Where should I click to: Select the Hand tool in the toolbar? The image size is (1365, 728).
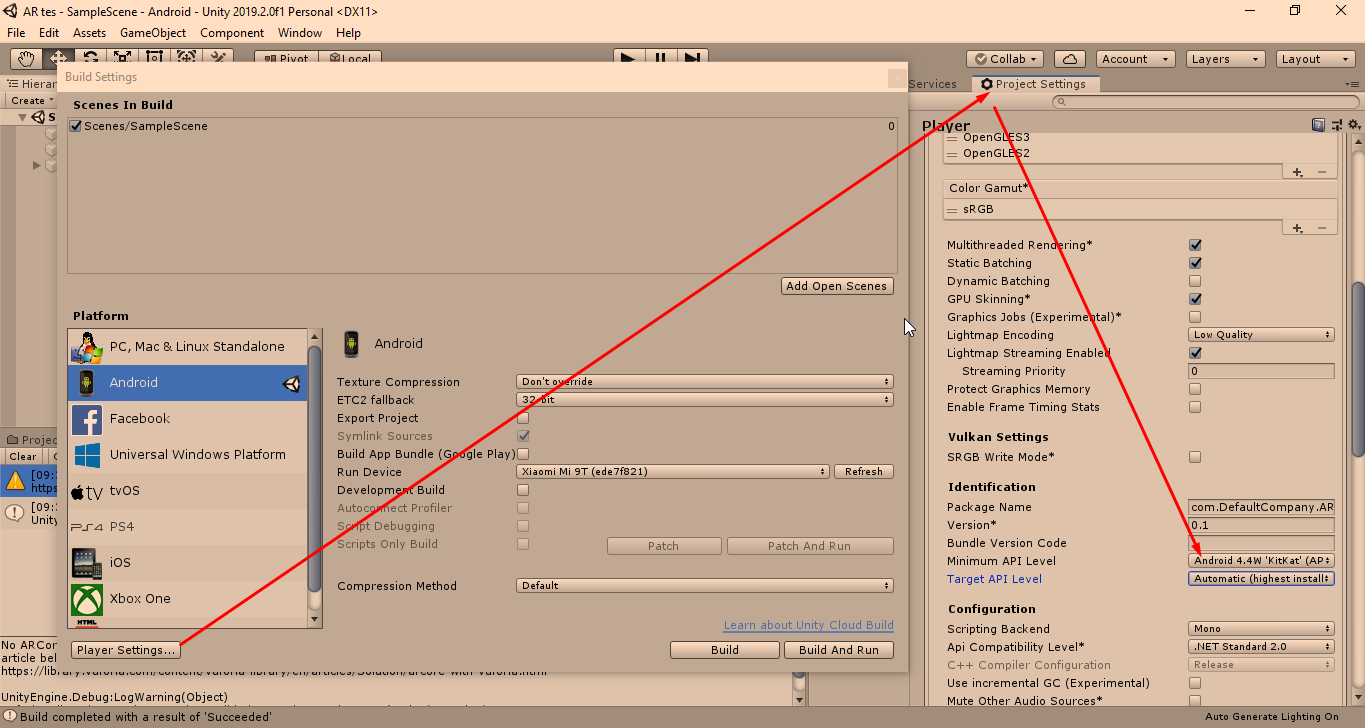tap(26, 59)
